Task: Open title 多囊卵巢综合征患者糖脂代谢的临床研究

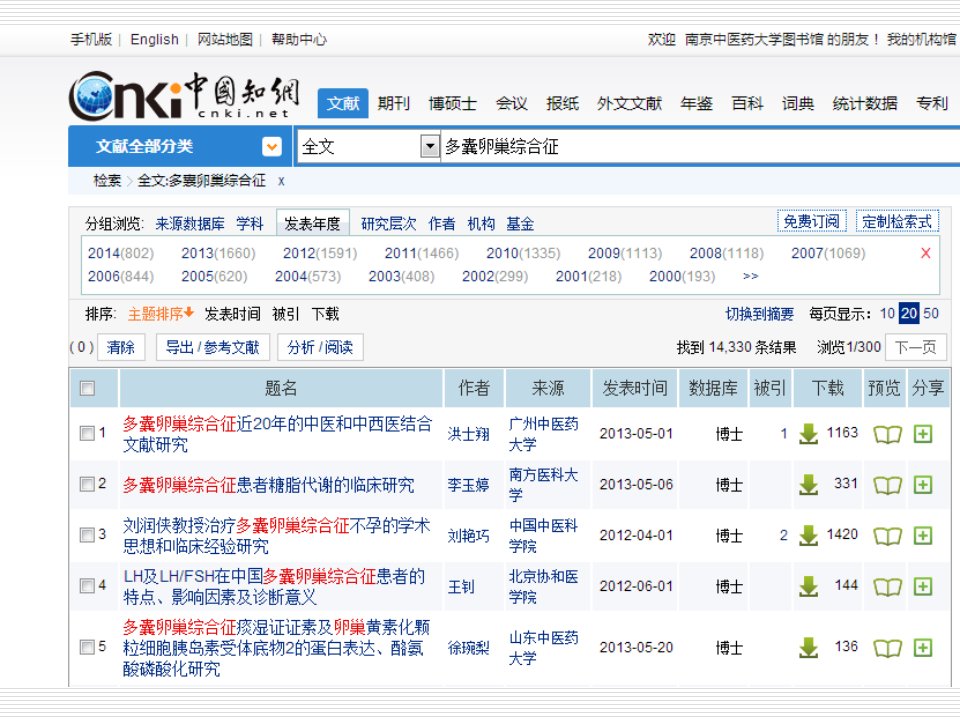Action: (268, 485)
